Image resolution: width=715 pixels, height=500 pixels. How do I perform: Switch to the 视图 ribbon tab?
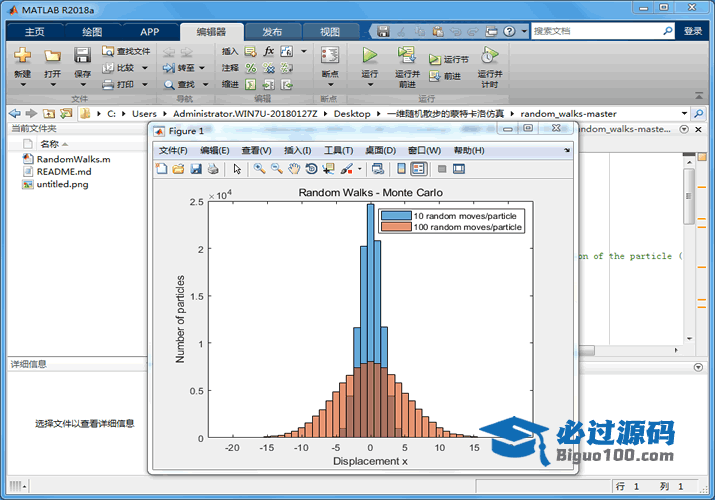tap(330, 31)
